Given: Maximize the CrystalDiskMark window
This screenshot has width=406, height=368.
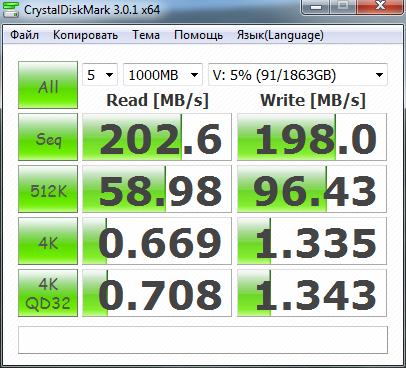Looking at the screenshot, I should tap(343, 7).
